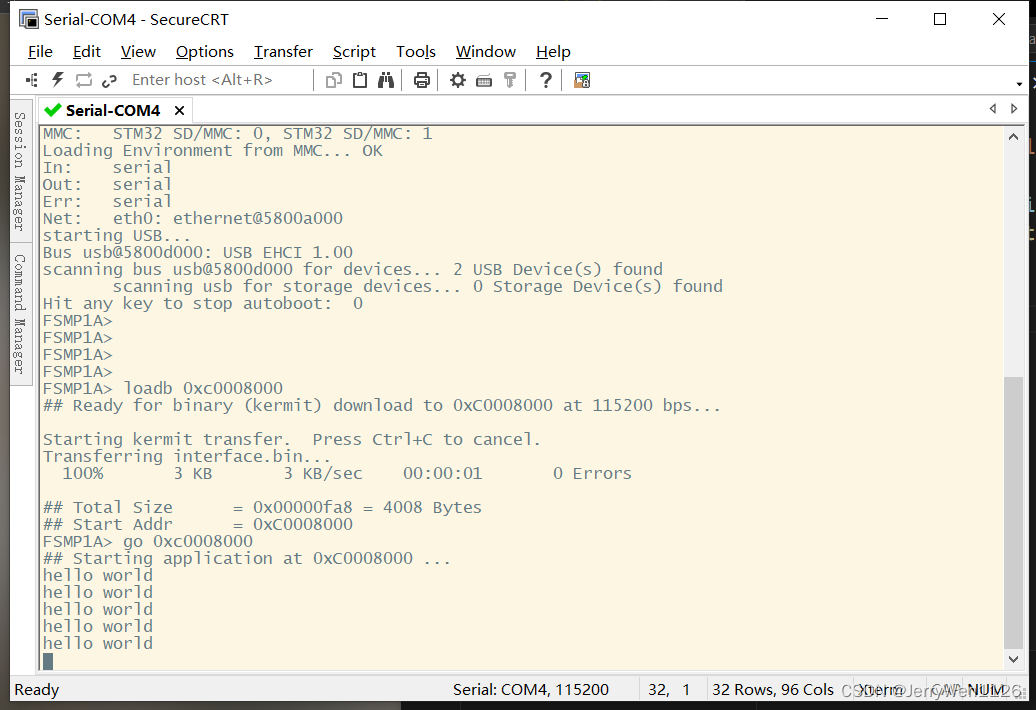Copy selected text using the Copy icon

click(x=333, y=80)
